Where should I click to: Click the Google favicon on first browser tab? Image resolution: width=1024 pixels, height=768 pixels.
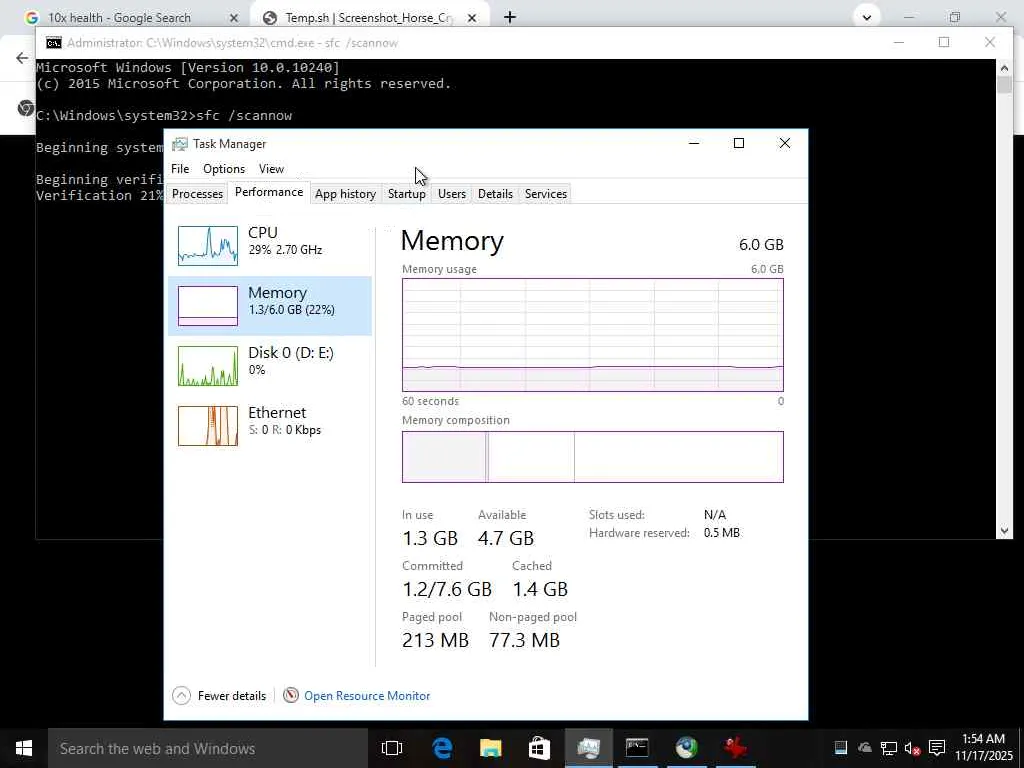(x=31, y=18)
